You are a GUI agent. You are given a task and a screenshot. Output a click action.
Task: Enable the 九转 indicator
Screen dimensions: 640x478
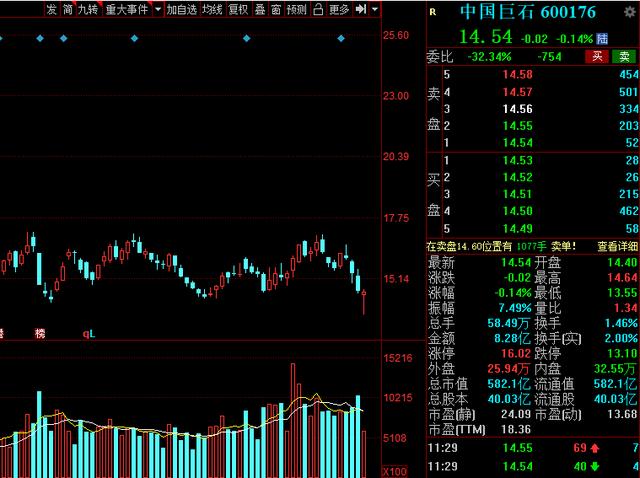[x=87, y=9]
